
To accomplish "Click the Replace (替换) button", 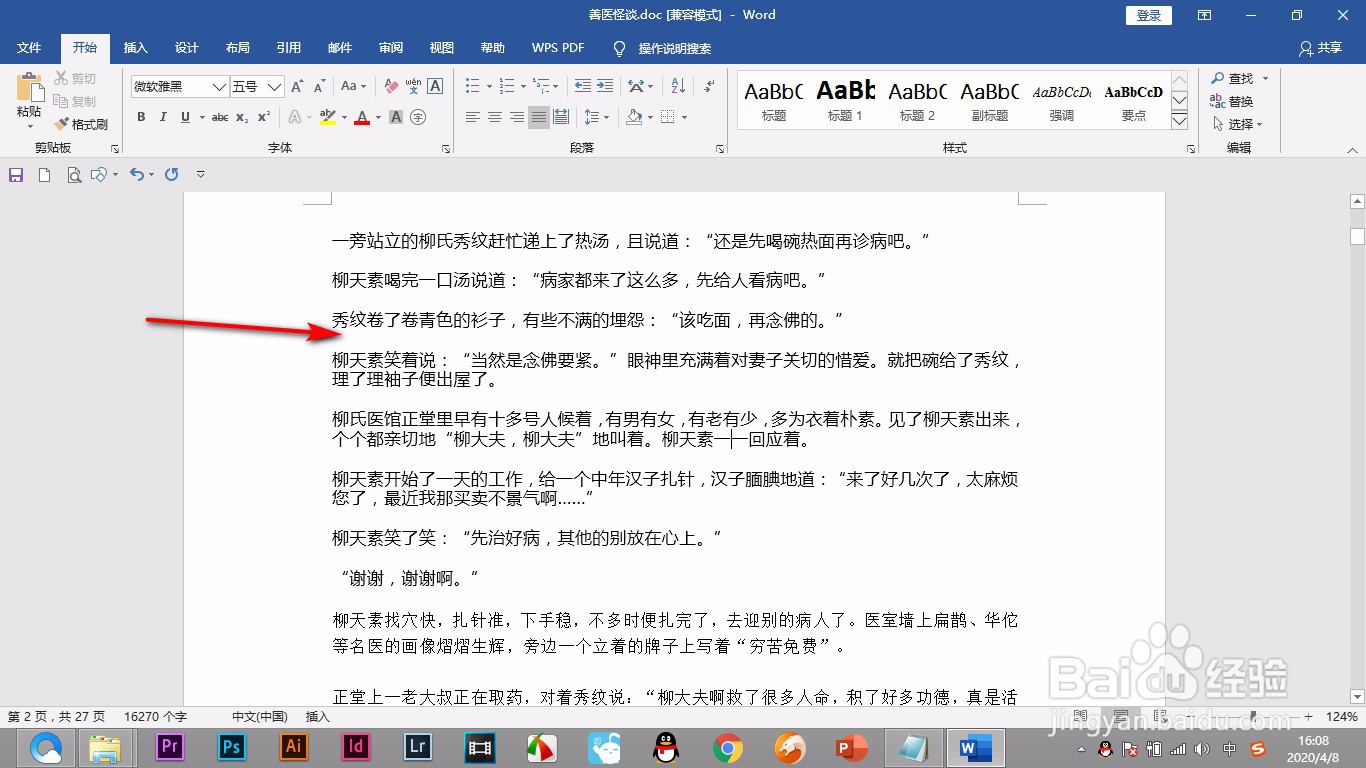I will pos(1232,101).
